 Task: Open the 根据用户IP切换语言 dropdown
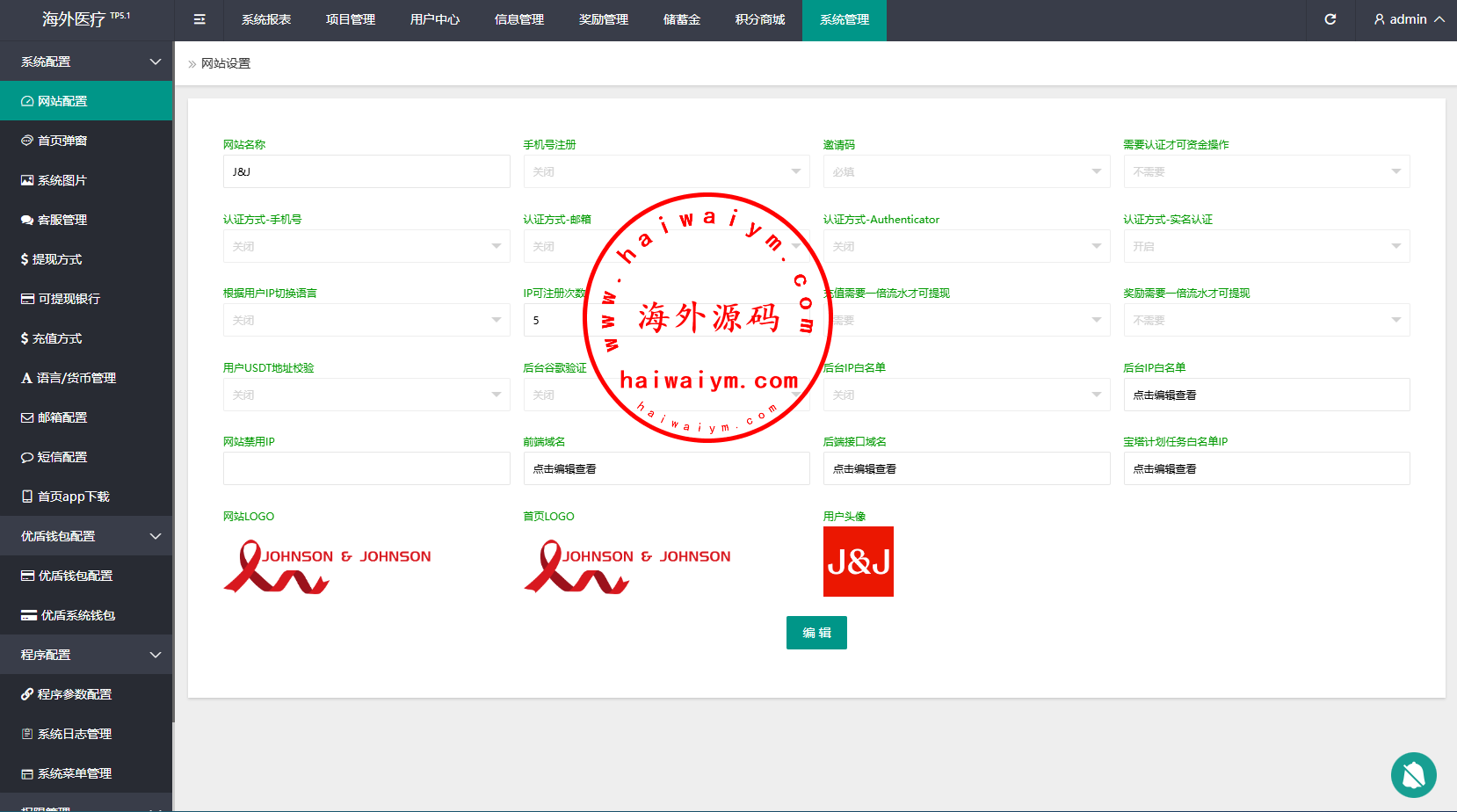click(366, 320)
